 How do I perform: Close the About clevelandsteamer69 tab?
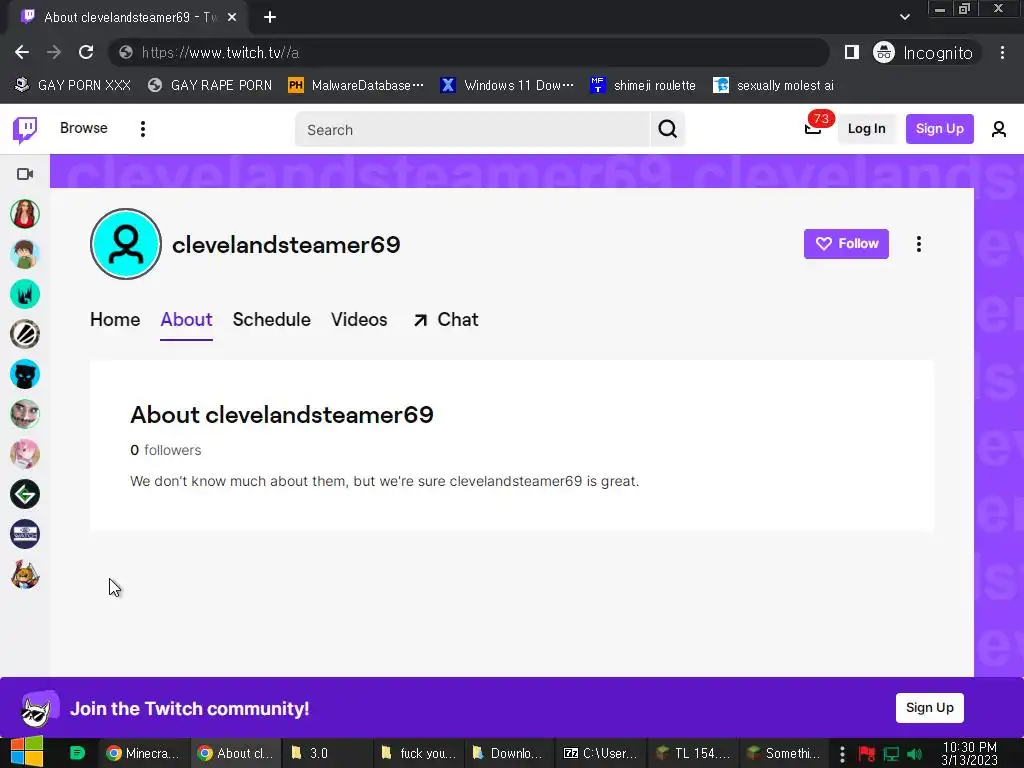[x=232, y=18]
